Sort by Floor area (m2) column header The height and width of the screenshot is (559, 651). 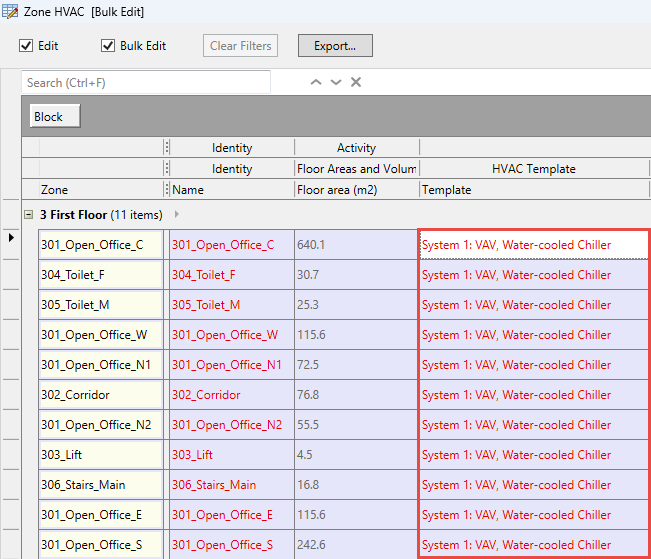(x=356, y=189)
